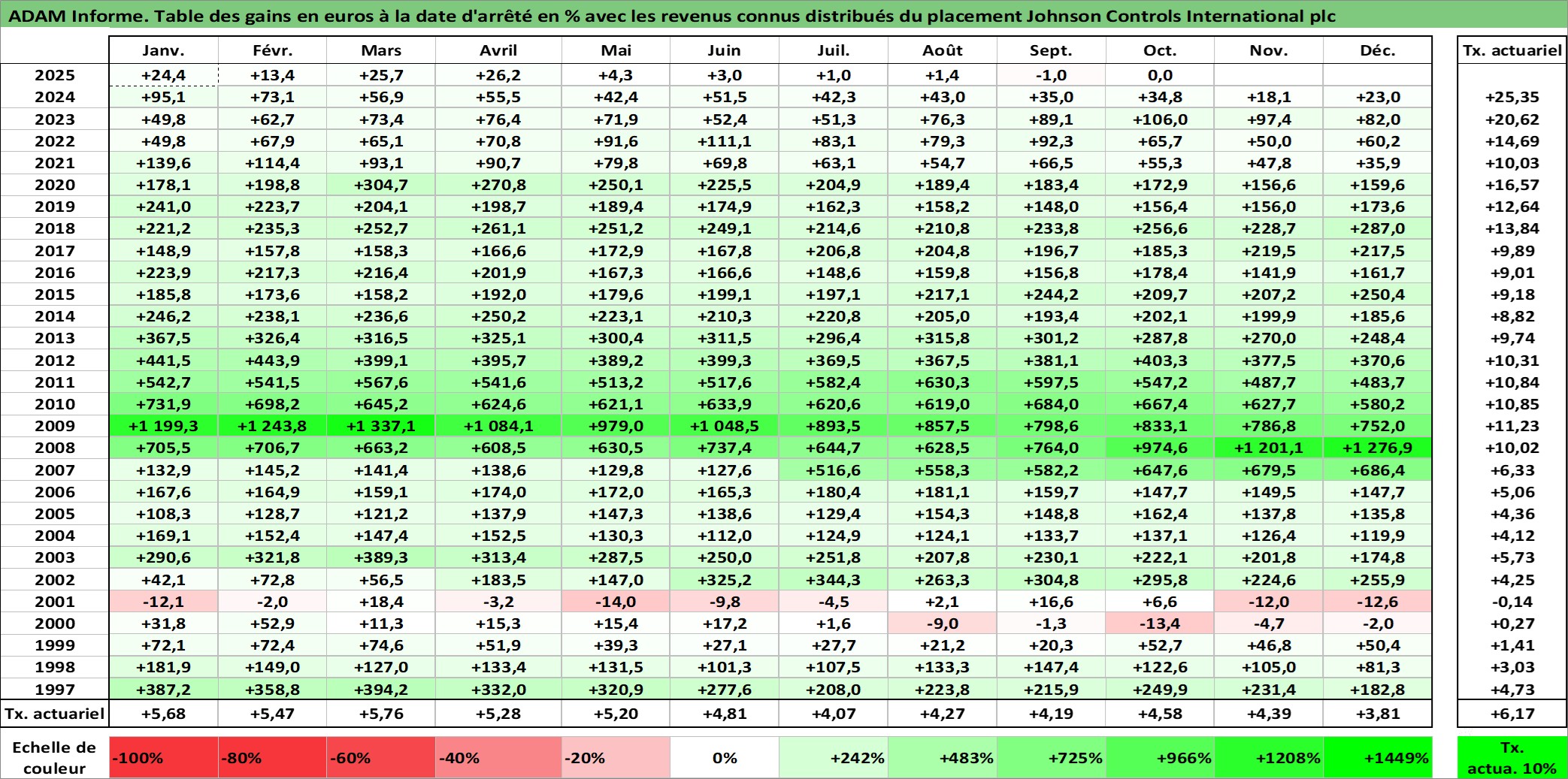Viewport: 1568px width, 779px height.
Task: Click the 0% white color scale swatch
Action: (x=725, y=757)
